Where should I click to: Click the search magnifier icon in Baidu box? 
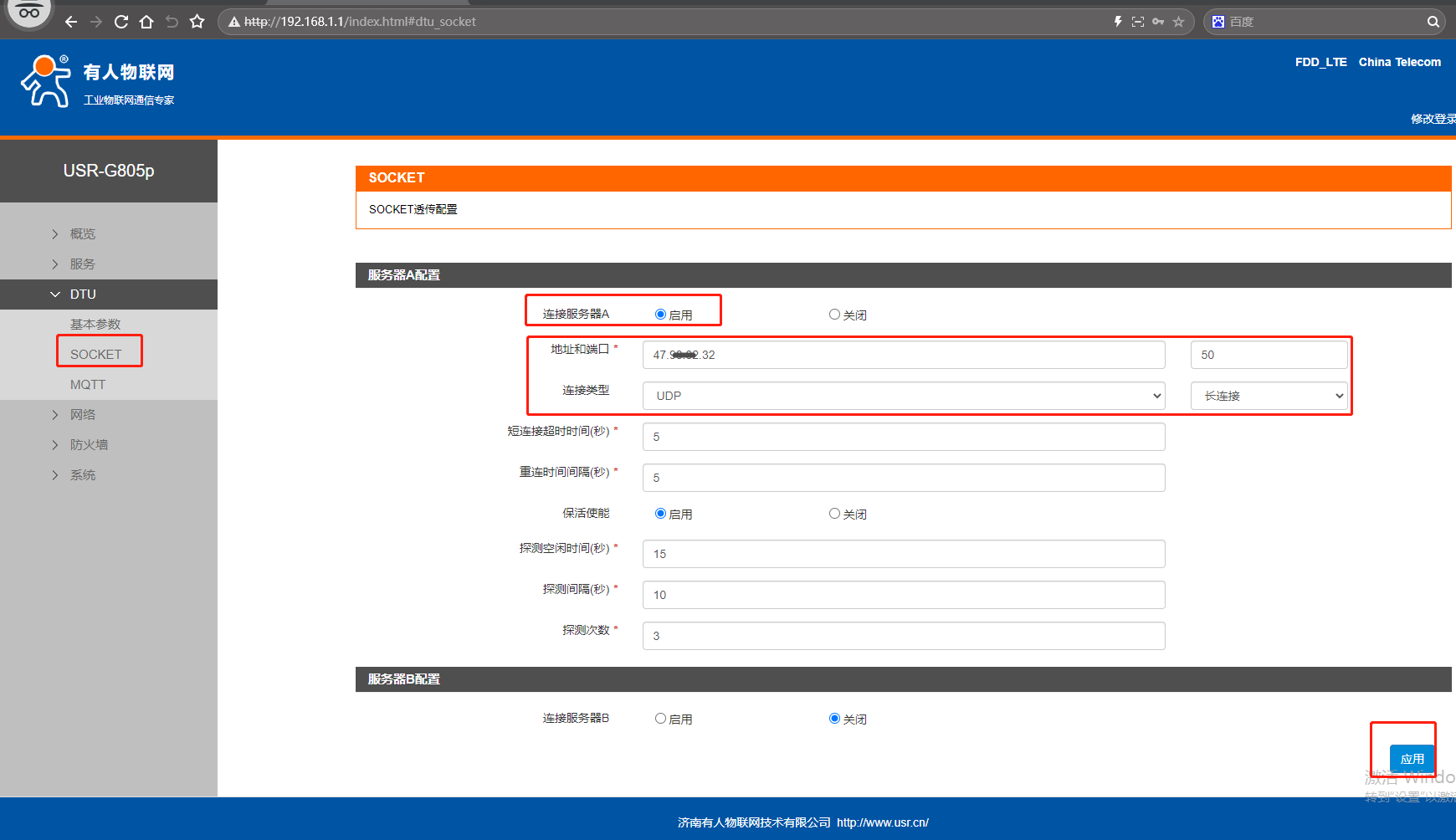(x=1433, y=22)
